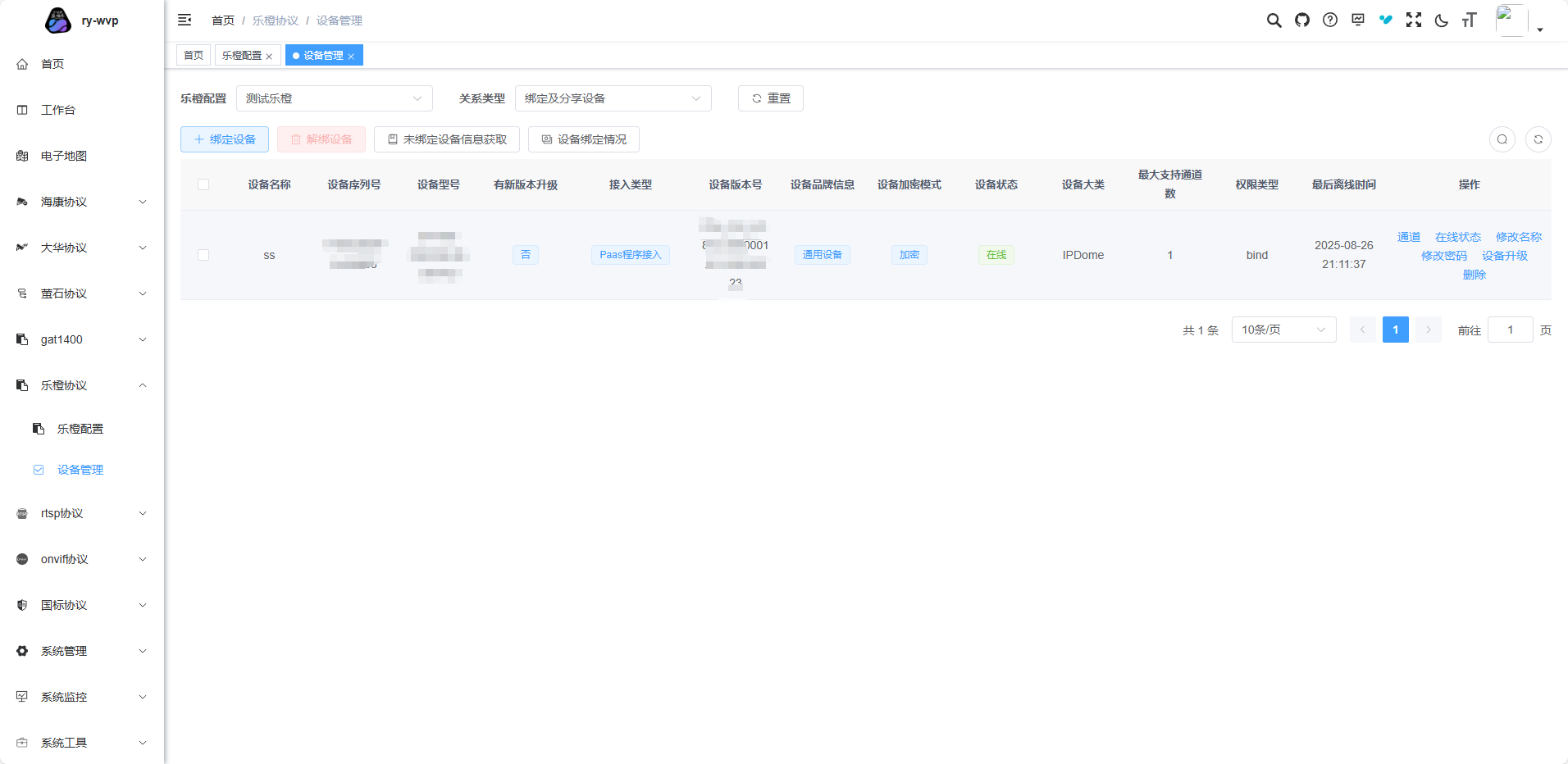Switch to dark mode moon icon

pyautogui.click(x=1441, y=20)
